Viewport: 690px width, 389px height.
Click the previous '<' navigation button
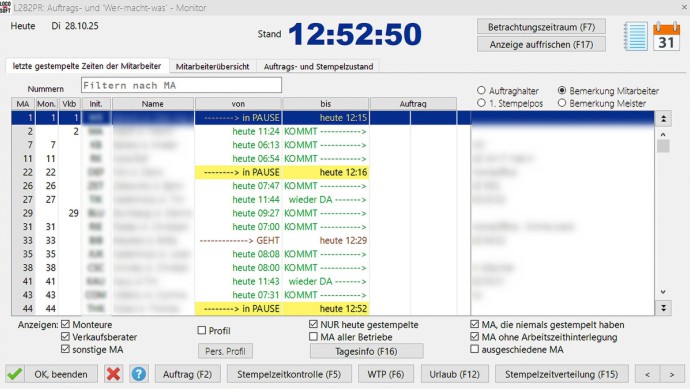647,374
